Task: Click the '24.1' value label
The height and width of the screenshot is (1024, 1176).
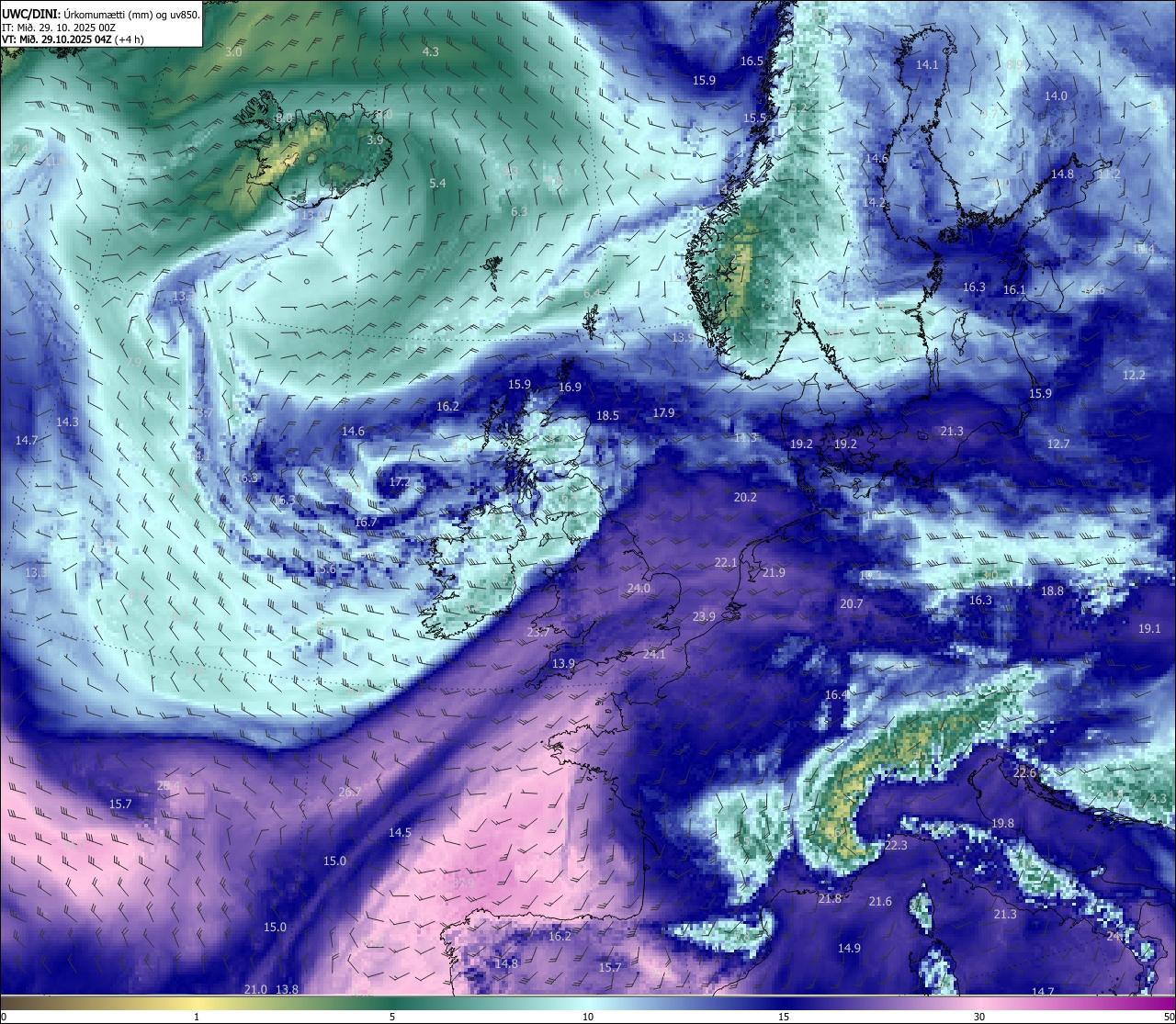Action: point(653,654)
